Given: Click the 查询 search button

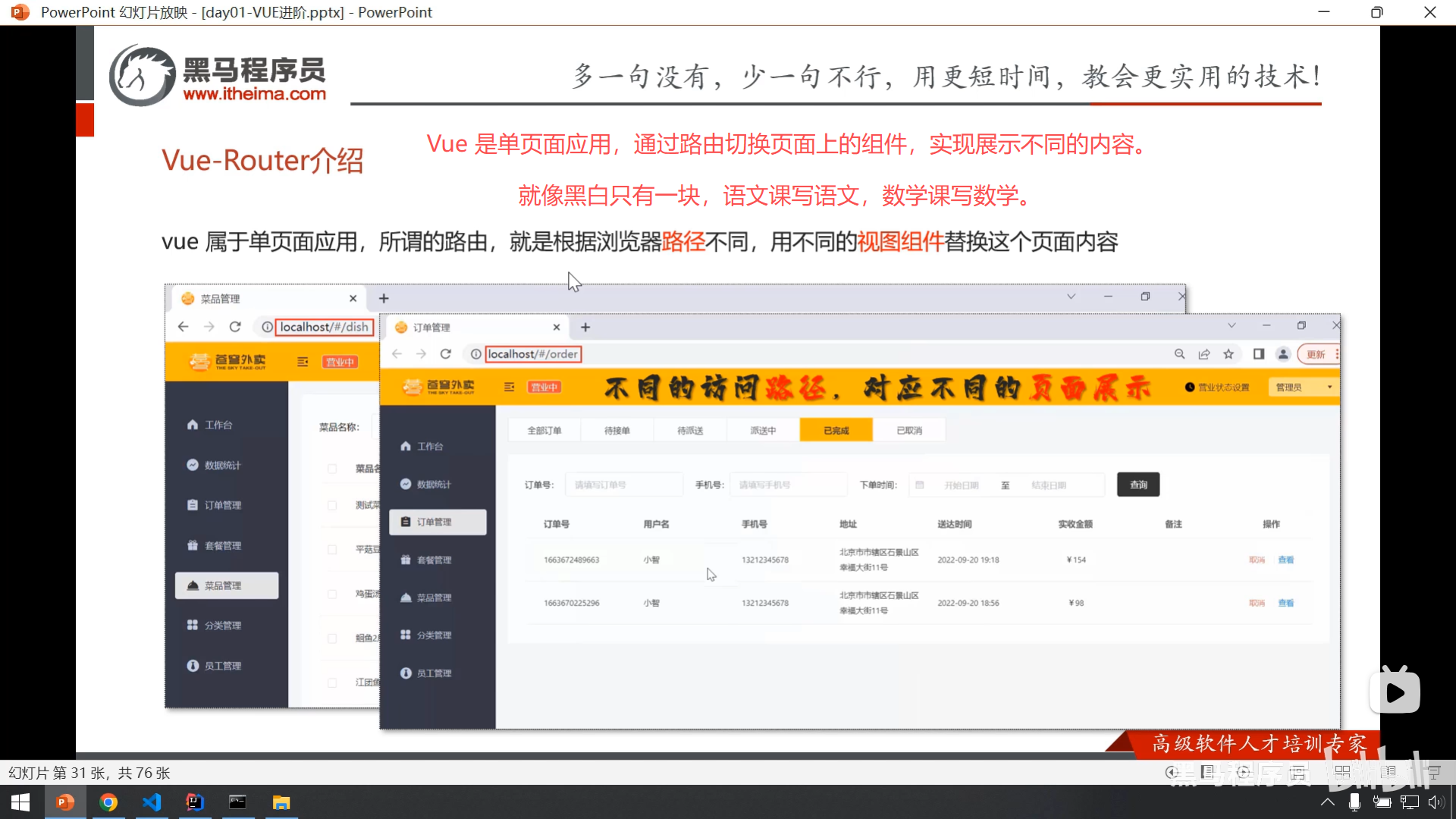Looking at the screenshot, I should click(x=1138, y=485).
